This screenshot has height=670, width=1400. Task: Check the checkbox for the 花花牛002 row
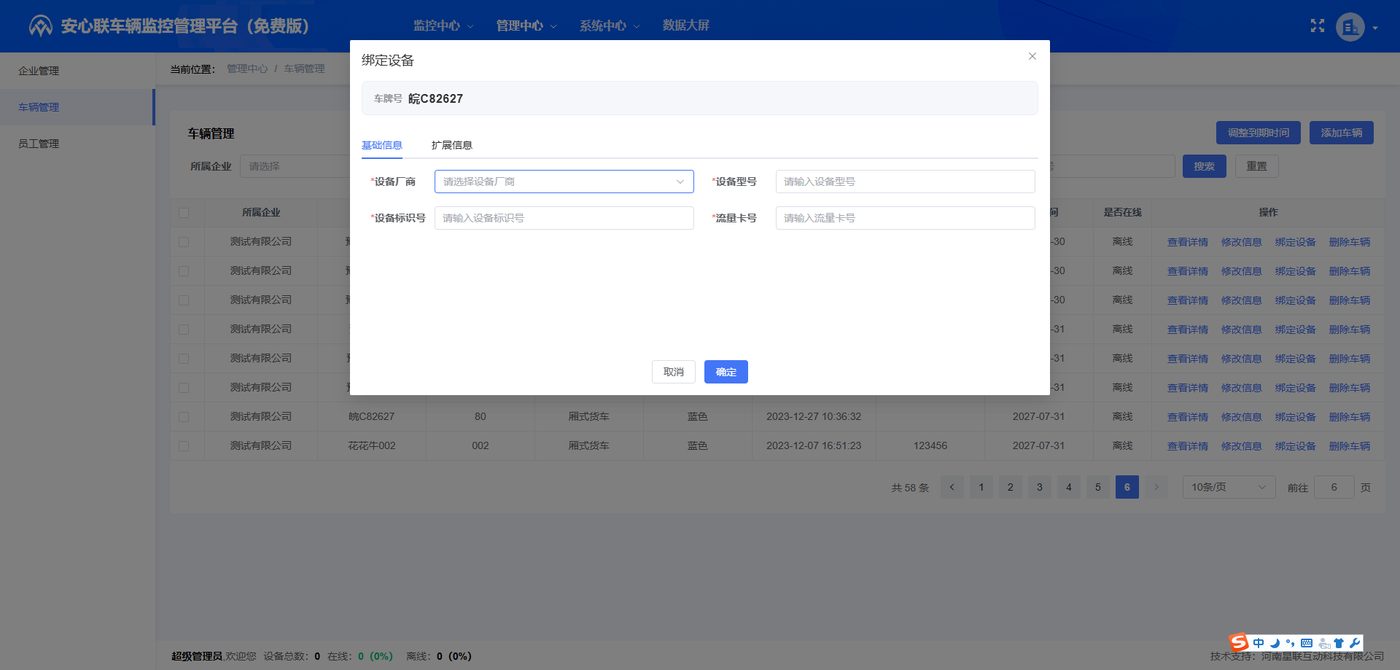[183, 446]
